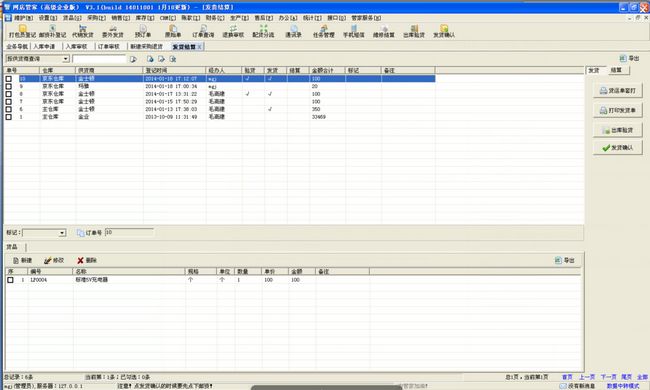Open the 库存 menu
The width and height of the screenshot is (650, 390).
point(145,18)
